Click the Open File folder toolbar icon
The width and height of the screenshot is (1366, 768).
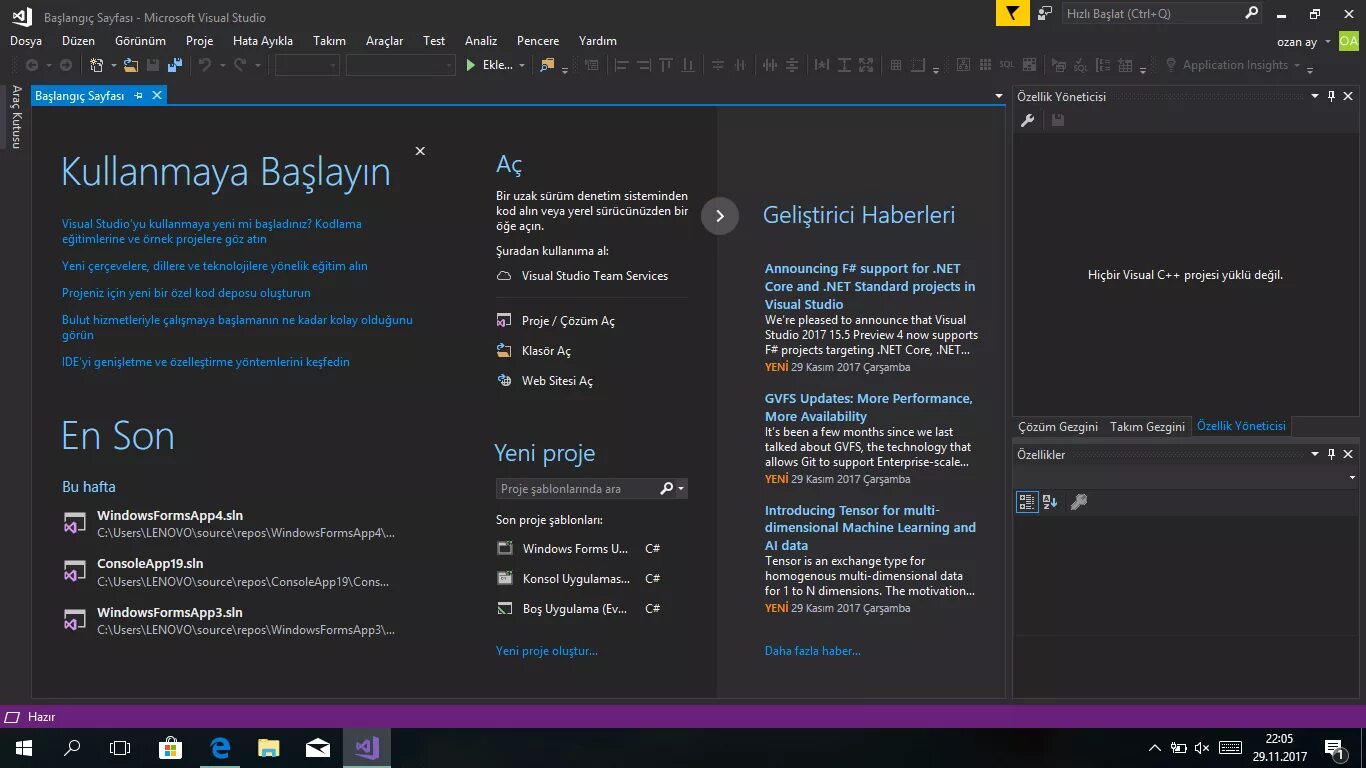point(131,65)
